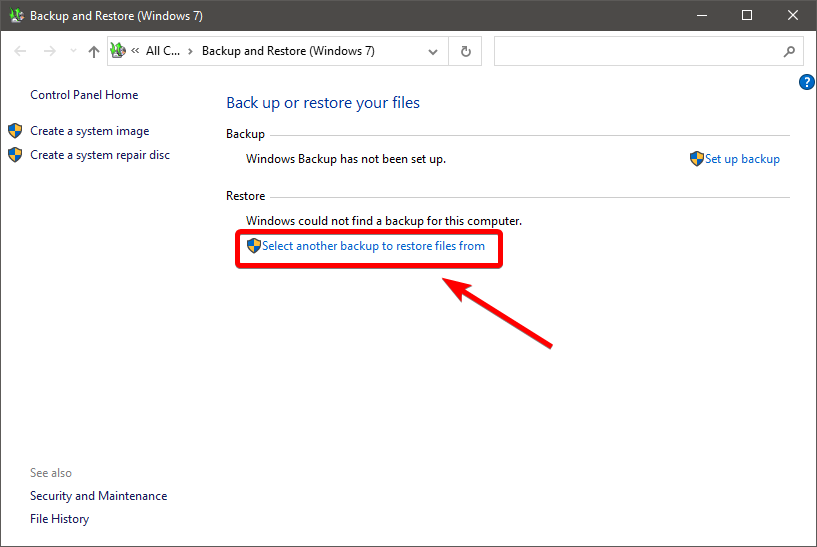Click the shield icon next to 'Set up backup'
This screenshot has height=547, width=817.
(x=697, y=159)
